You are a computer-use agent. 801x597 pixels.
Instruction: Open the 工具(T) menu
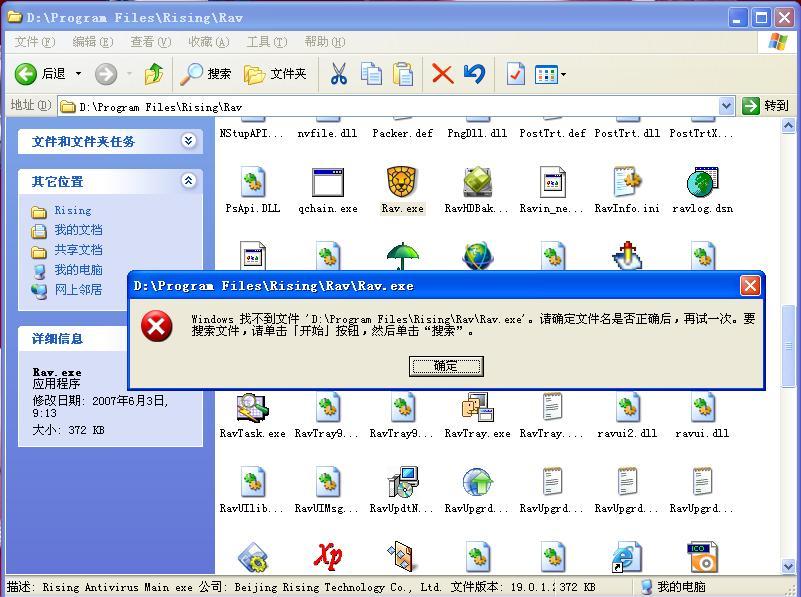(267, 42)
